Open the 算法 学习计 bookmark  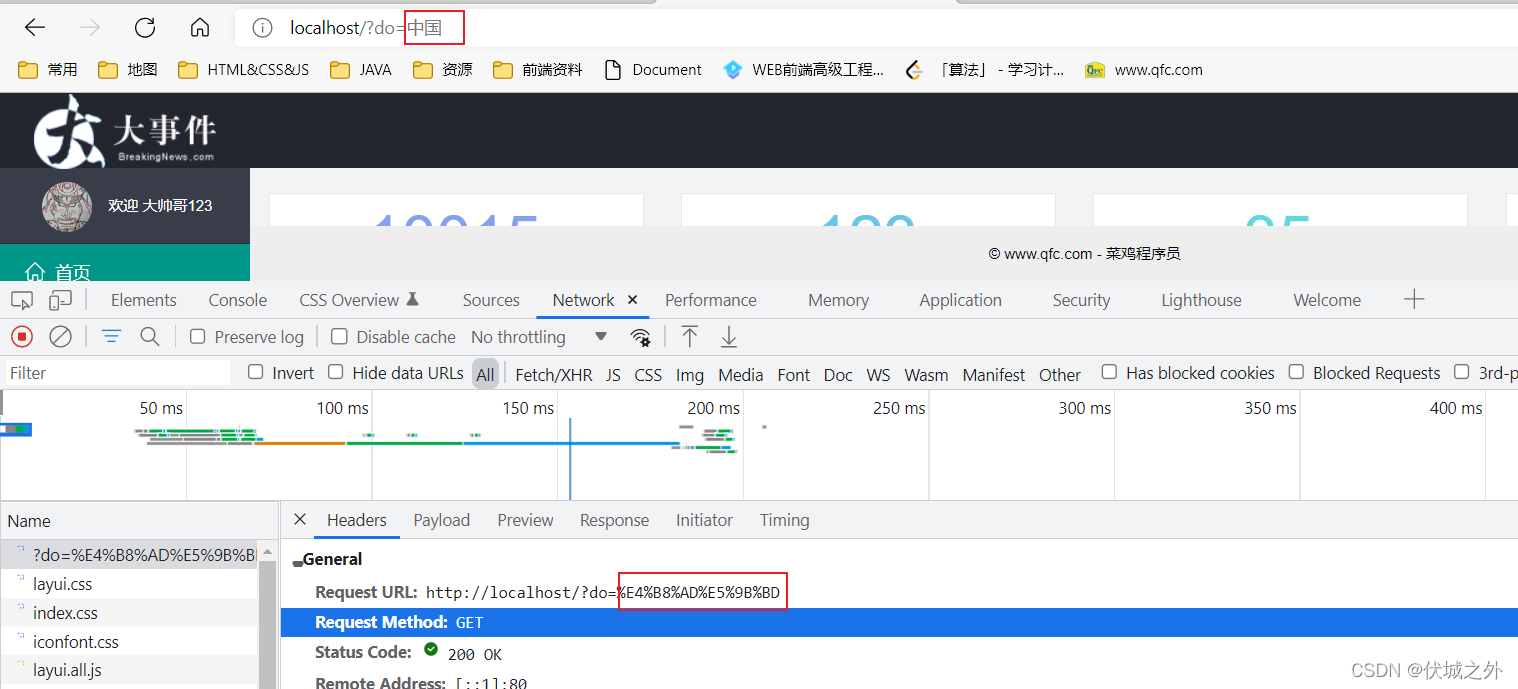pos(985,70)
